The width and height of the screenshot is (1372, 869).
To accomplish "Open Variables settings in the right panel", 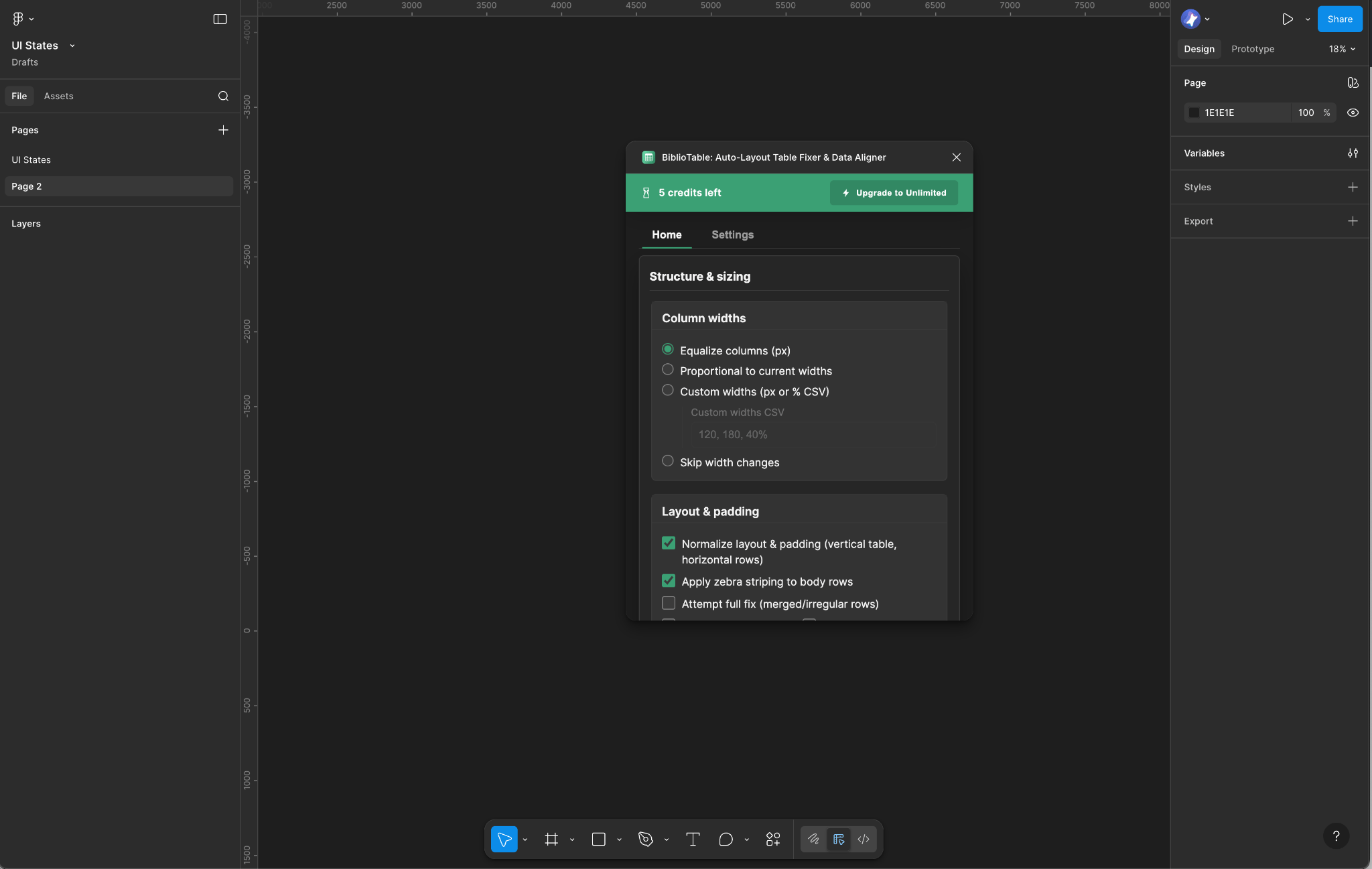I will [x=1353, y=153].
